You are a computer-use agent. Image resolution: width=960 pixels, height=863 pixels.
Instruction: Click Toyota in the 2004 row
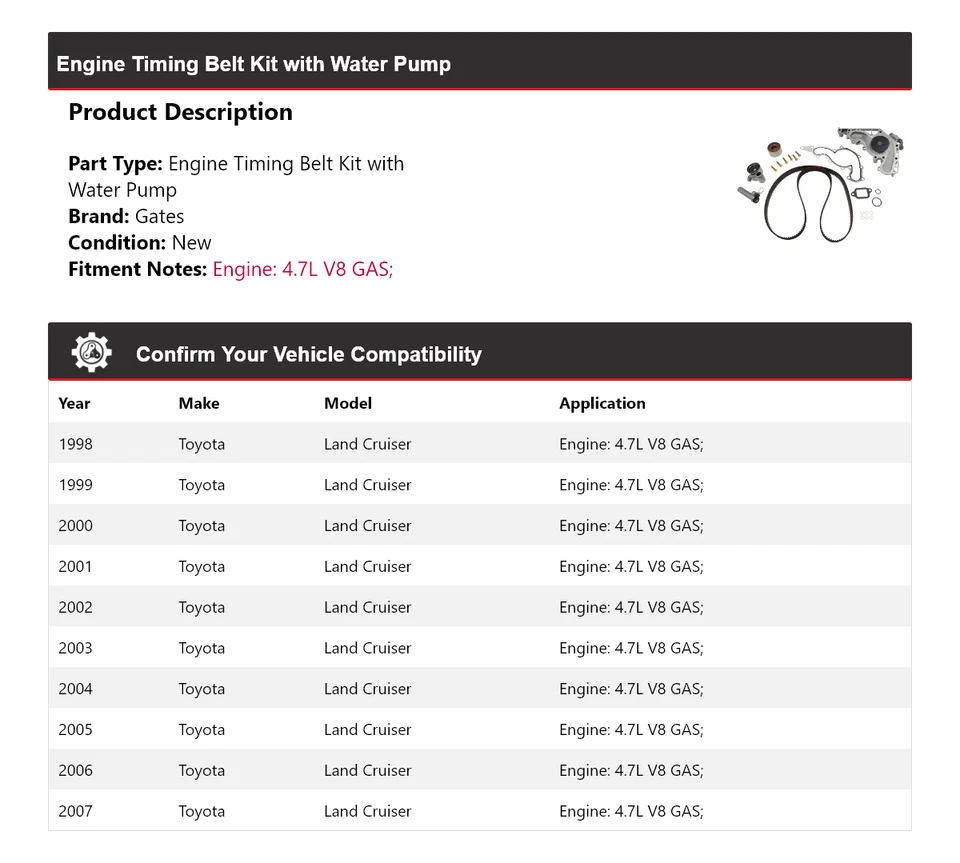pos(202,689)
